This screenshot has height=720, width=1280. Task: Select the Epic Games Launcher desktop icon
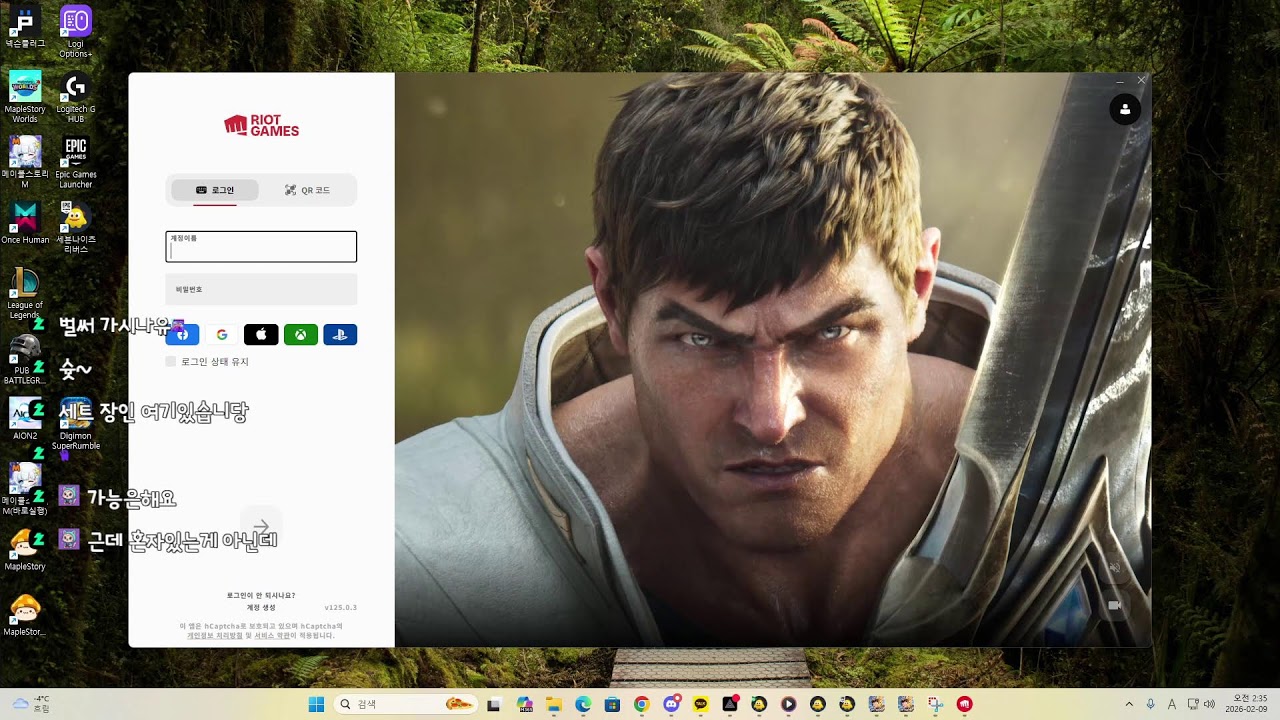pos(76,162)
